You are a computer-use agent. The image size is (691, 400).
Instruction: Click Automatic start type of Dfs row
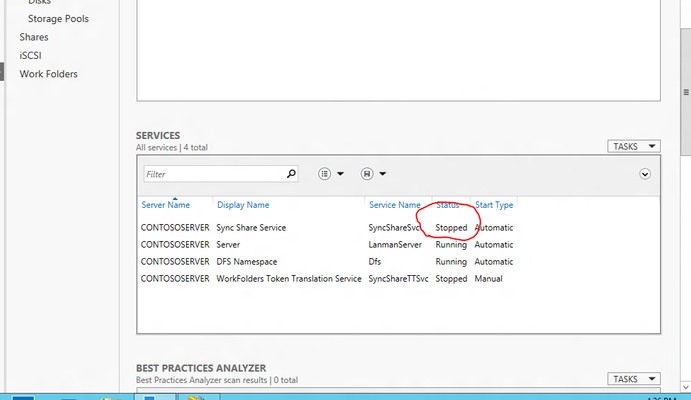(x=494, y=262)
